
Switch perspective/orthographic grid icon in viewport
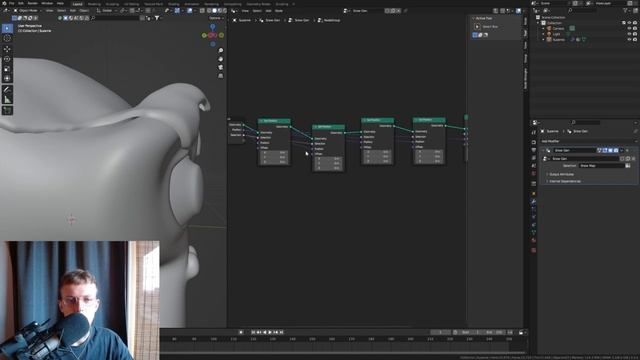click(221, 76)
